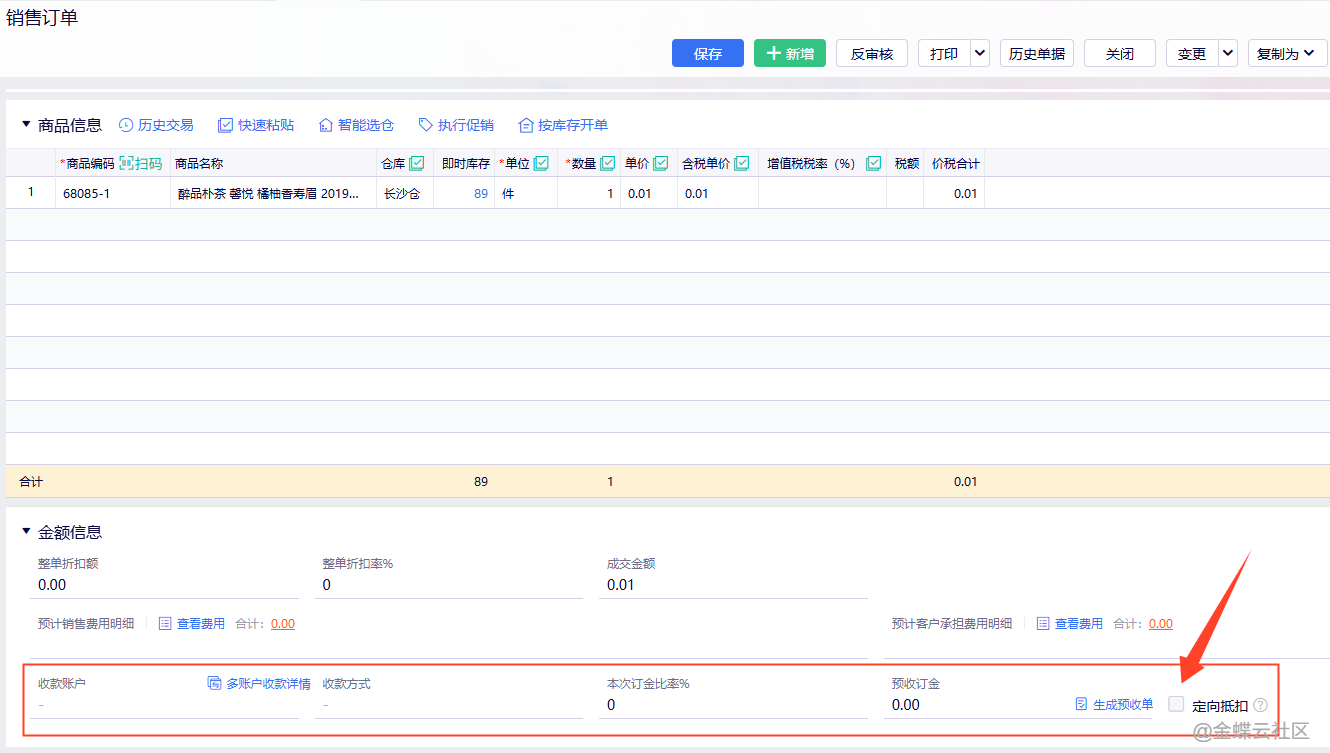The height and width of the screenshot is (753, 1330).
Task: Click the 0.00 total under 预计销售费用明细
Action: point(283,623)
